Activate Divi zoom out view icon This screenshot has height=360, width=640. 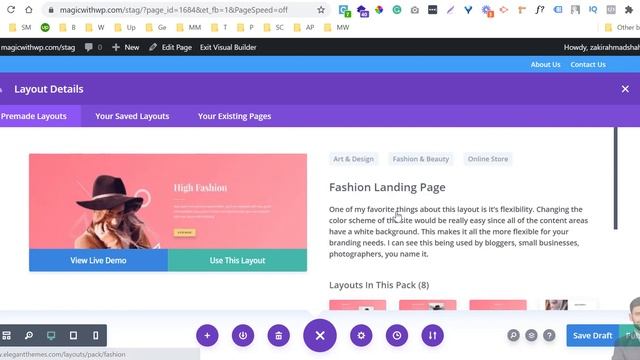(x=29, y=336)
